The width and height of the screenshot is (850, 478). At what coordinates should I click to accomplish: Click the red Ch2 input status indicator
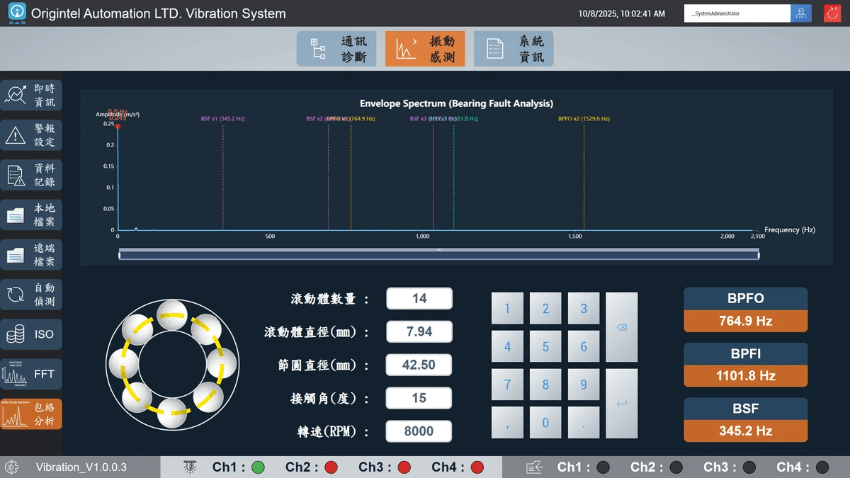[x=331, y=467]
